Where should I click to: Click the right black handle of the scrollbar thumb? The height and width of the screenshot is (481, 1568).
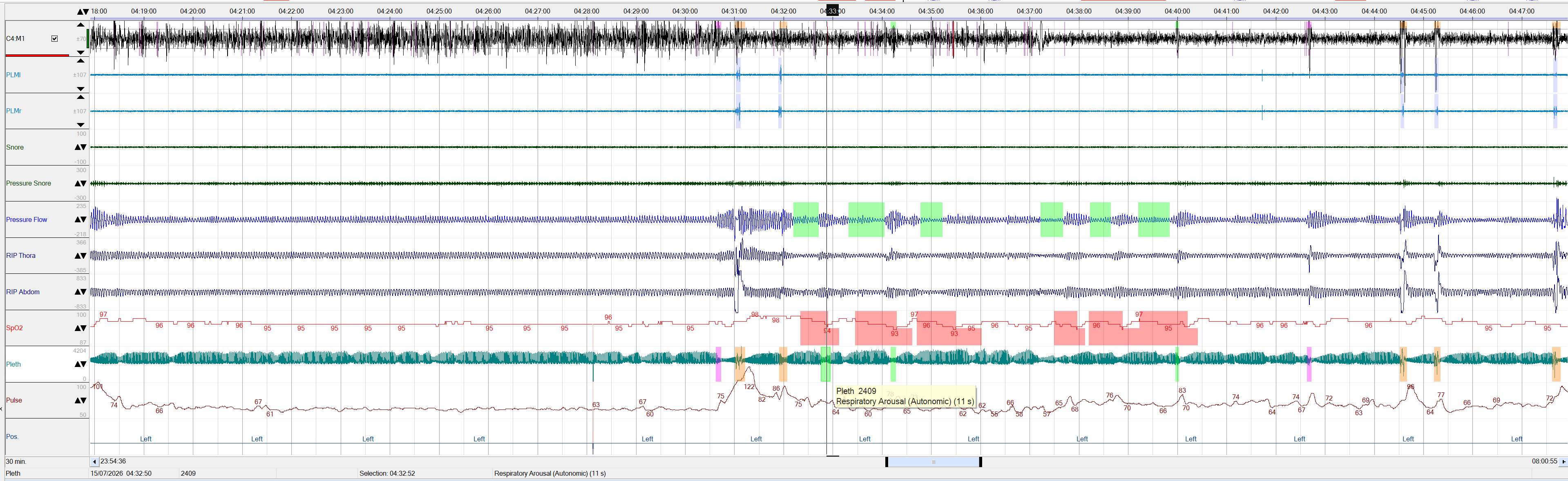pos(980,462)
